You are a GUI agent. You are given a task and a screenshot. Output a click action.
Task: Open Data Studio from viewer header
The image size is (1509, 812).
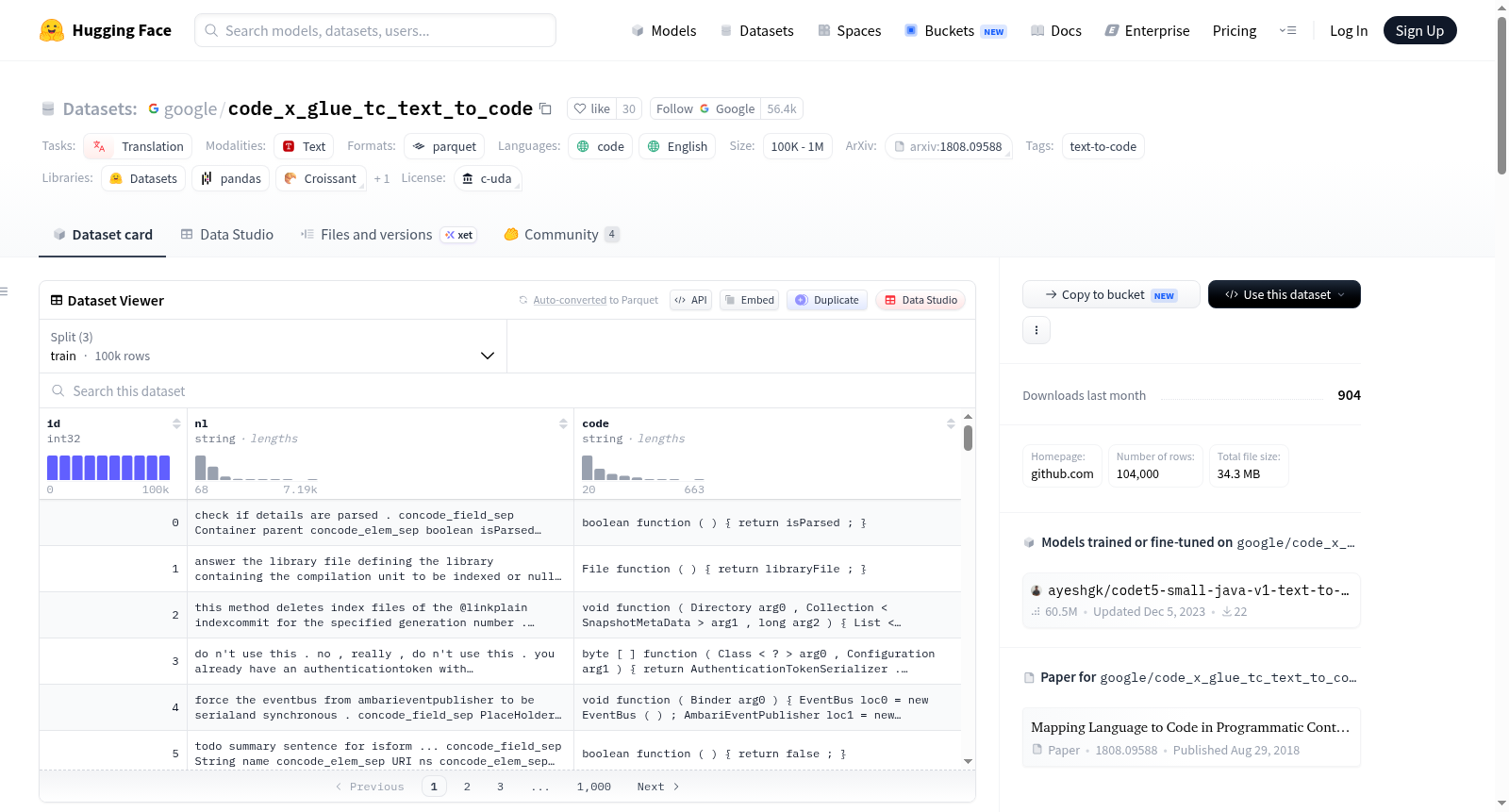click(x=920, y=300)
